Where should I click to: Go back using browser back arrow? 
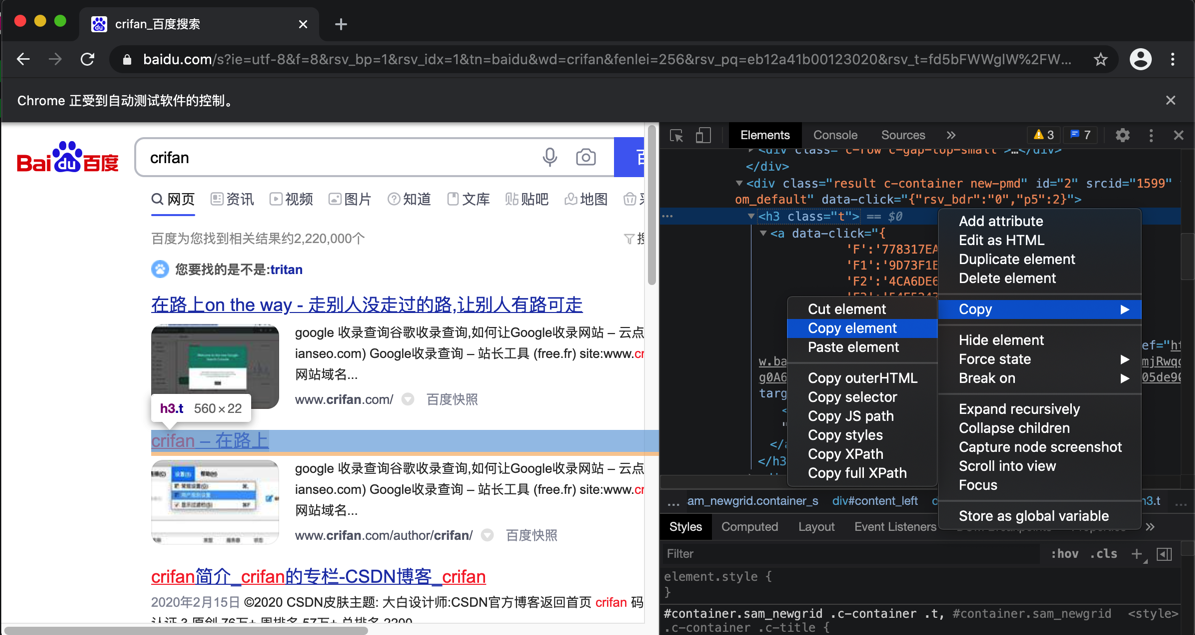click(24, 59)
